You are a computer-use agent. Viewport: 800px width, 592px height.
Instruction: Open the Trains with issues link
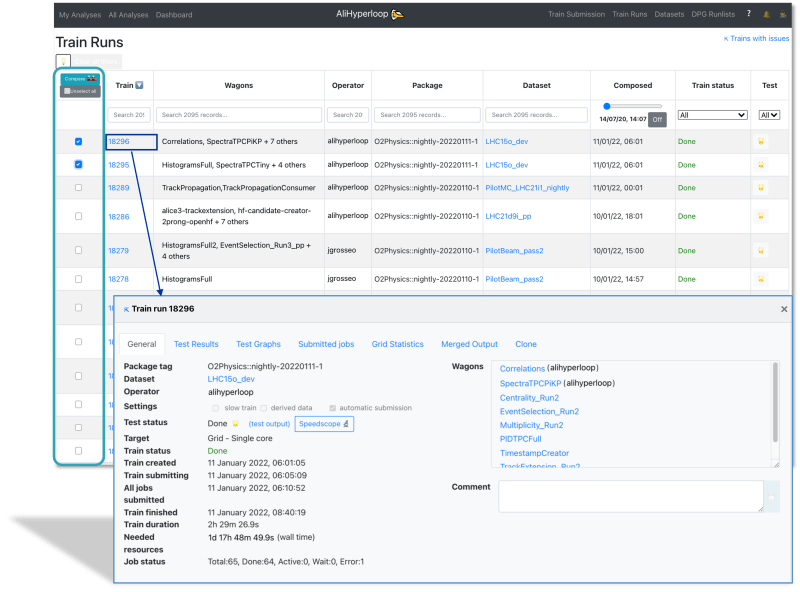(x=756, y=38)
